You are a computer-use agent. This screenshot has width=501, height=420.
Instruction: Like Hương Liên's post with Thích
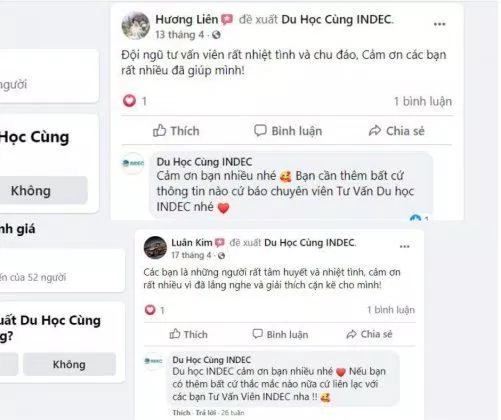tap(176, 131)
